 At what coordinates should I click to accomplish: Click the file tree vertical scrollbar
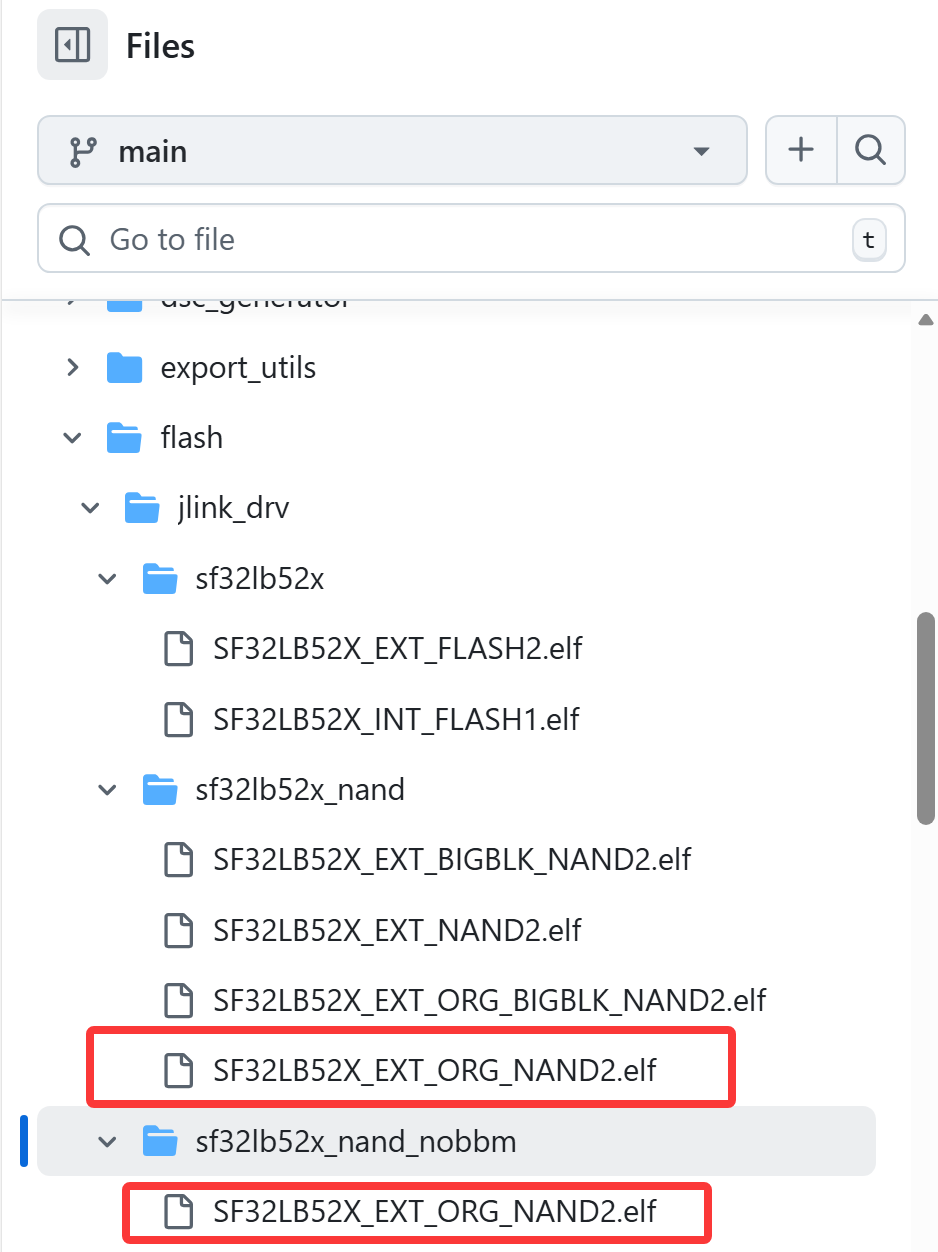926,720
